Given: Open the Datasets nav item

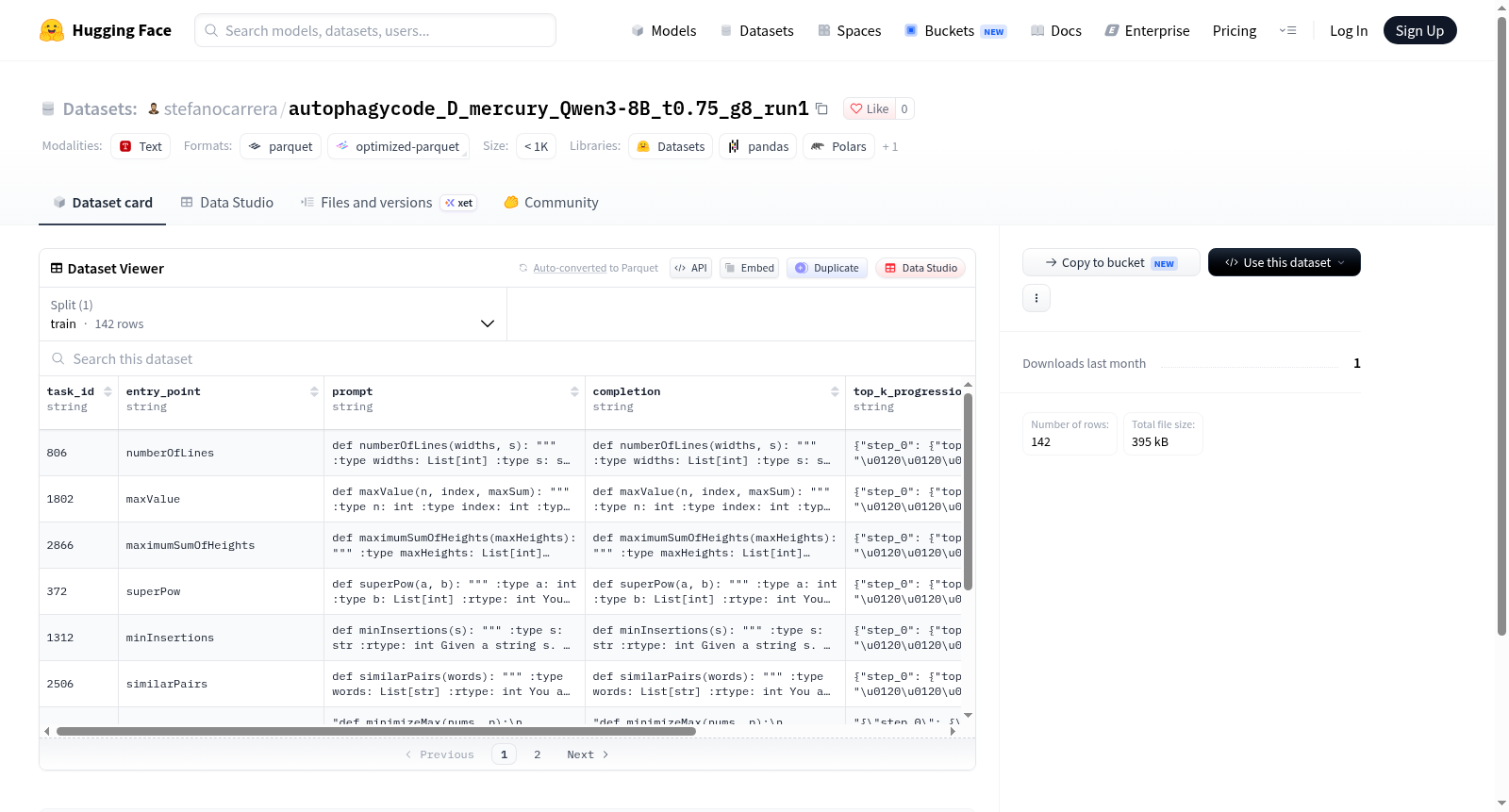Looking at the screenshot, I should click(x=756, y=30).
